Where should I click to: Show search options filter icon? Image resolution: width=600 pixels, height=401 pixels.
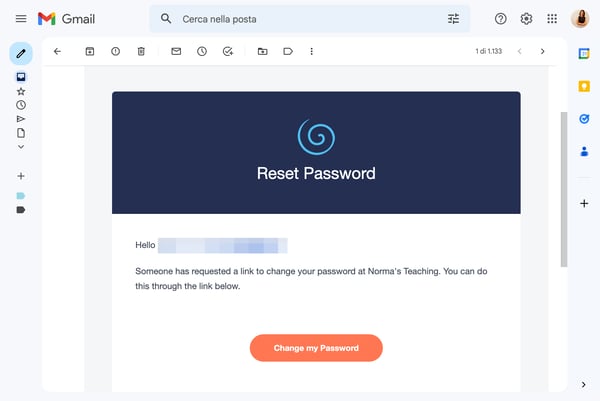click(x=453, y=19)
